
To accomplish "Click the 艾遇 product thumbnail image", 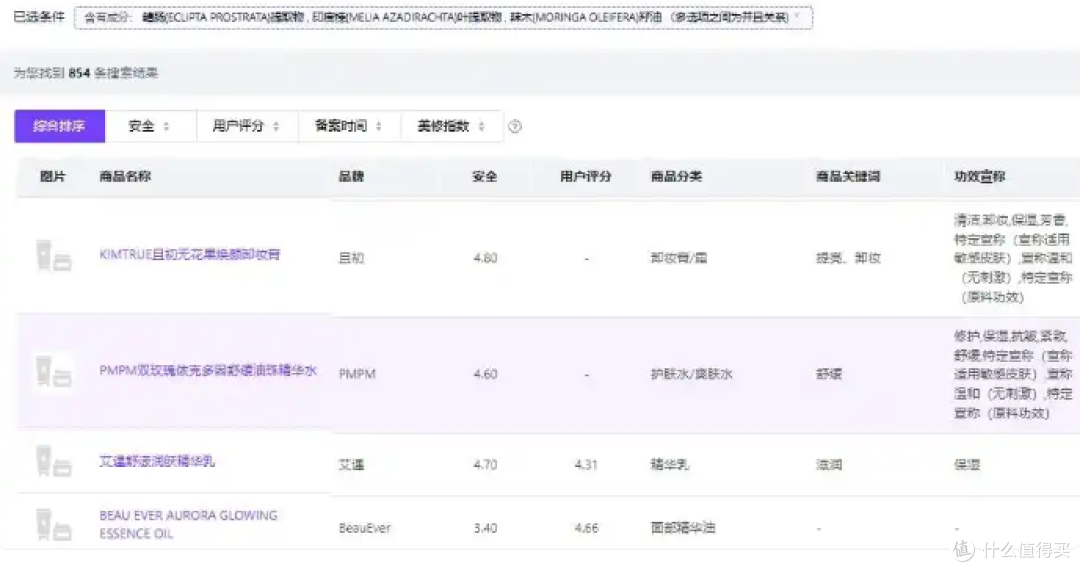I will 54,461.
